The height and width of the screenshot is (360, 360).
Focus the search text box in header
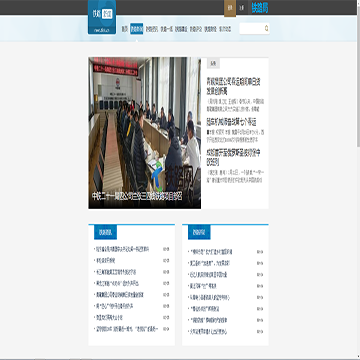(x=252, y=29)
